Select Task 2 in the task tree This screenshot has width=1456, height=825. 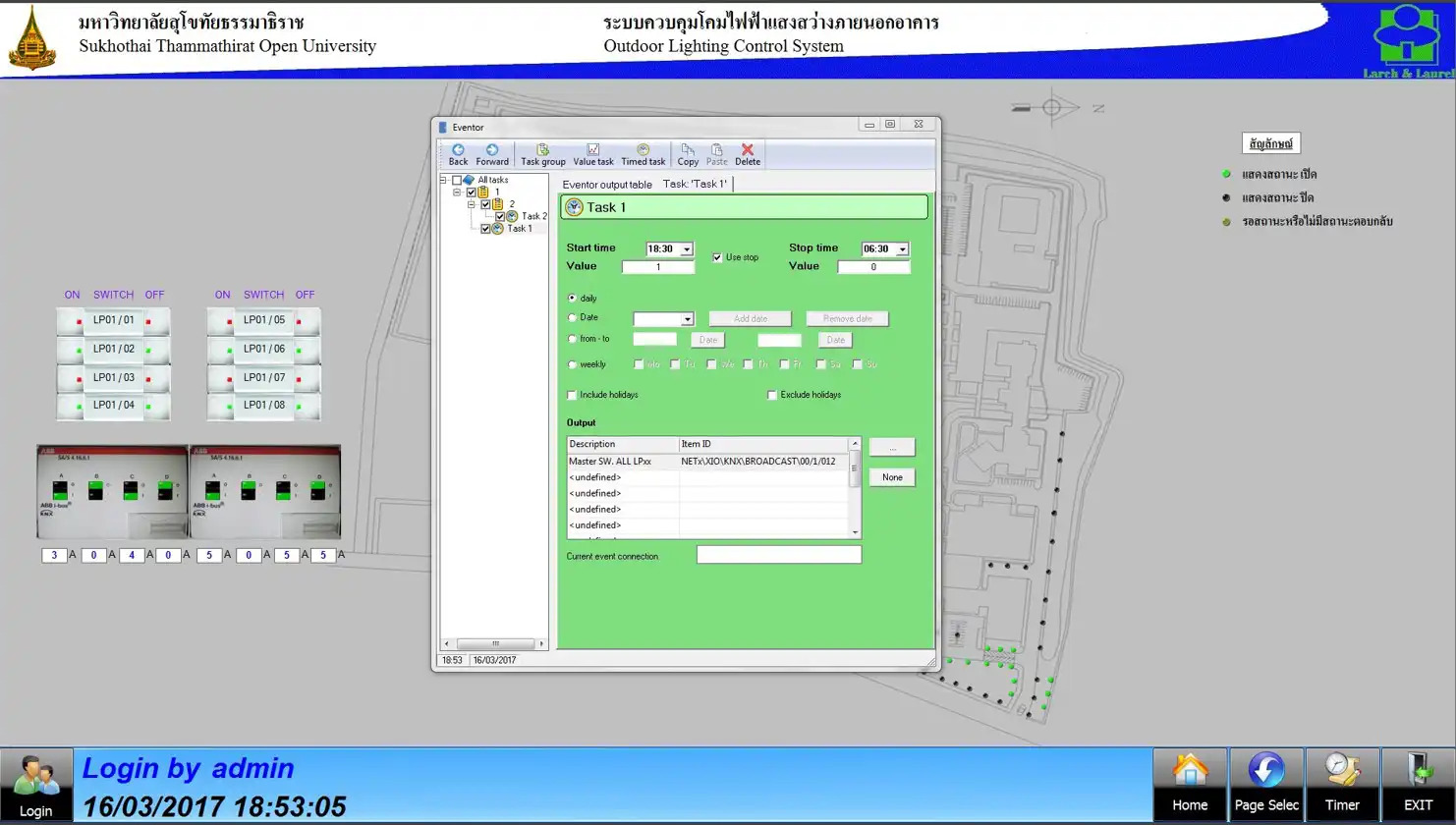click(x=533, y=216)
